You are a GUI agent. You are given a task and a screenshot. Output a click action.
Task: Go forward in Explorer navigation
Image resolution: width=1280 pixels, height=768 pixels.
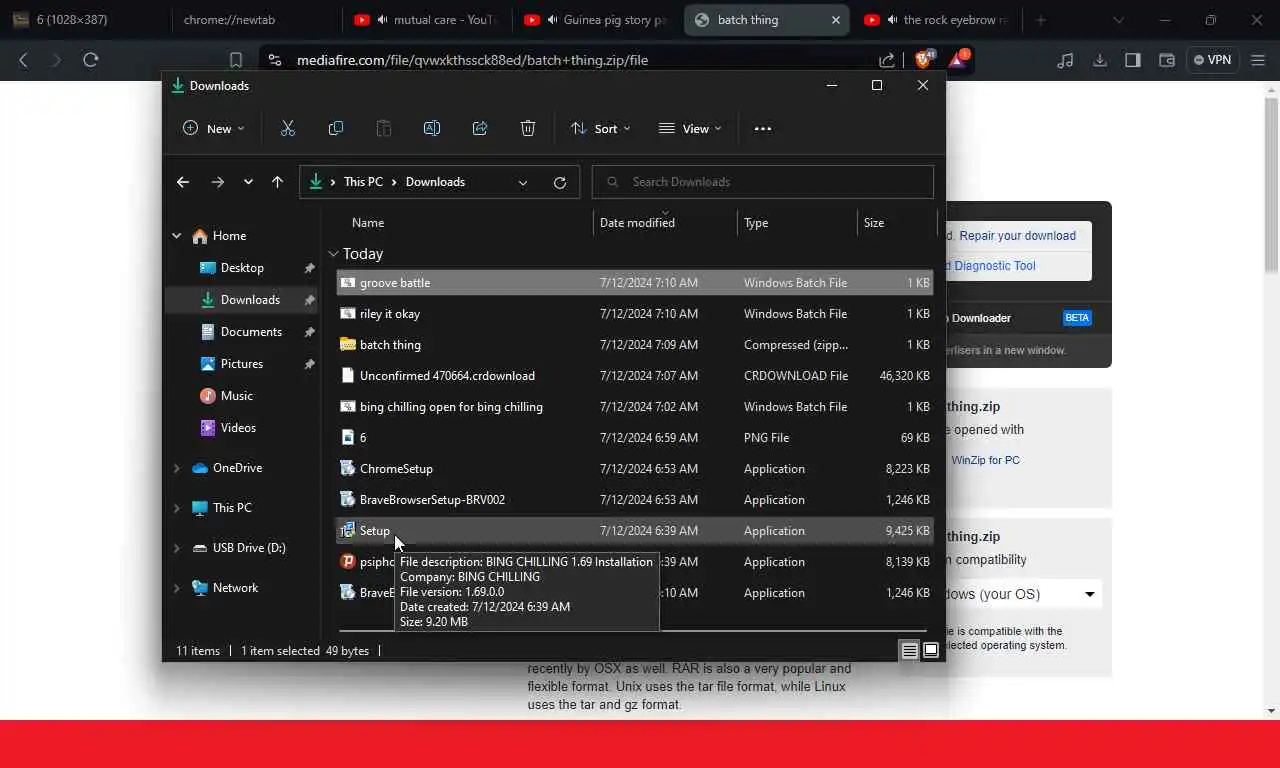tap(217, 182)
